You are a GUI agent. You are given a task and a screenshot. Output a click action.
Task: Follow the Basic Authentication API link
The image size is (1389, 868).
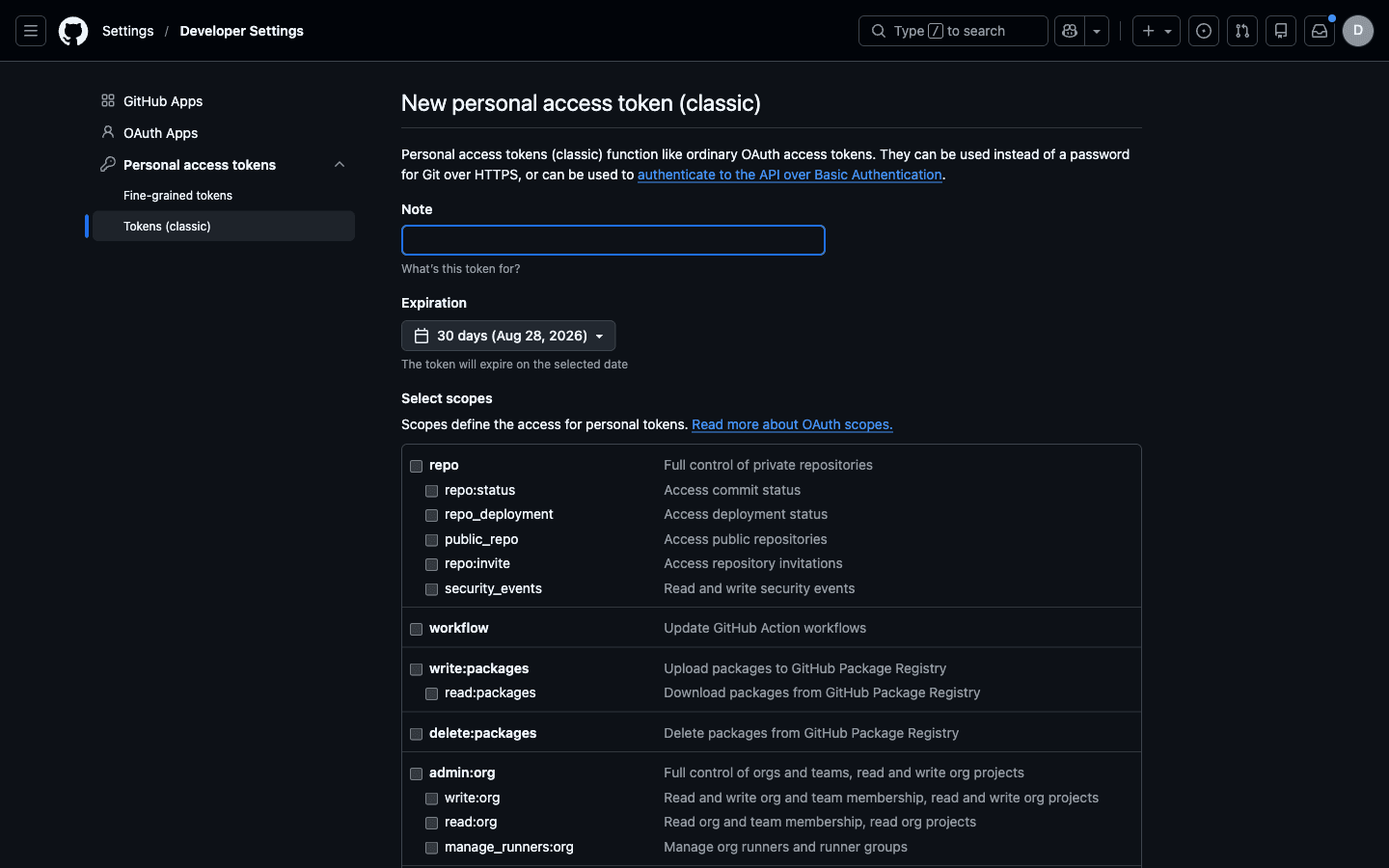tap(790, 175)
